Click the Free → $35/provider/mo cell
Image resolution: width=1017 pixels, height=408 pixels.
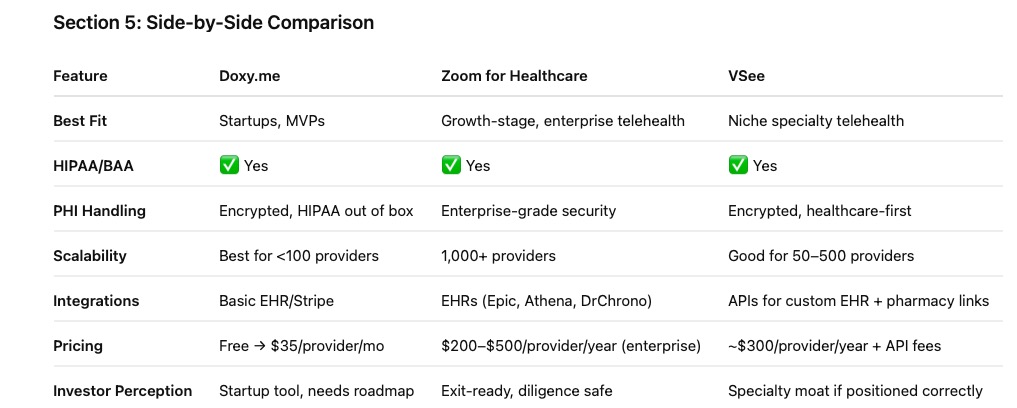302,346
